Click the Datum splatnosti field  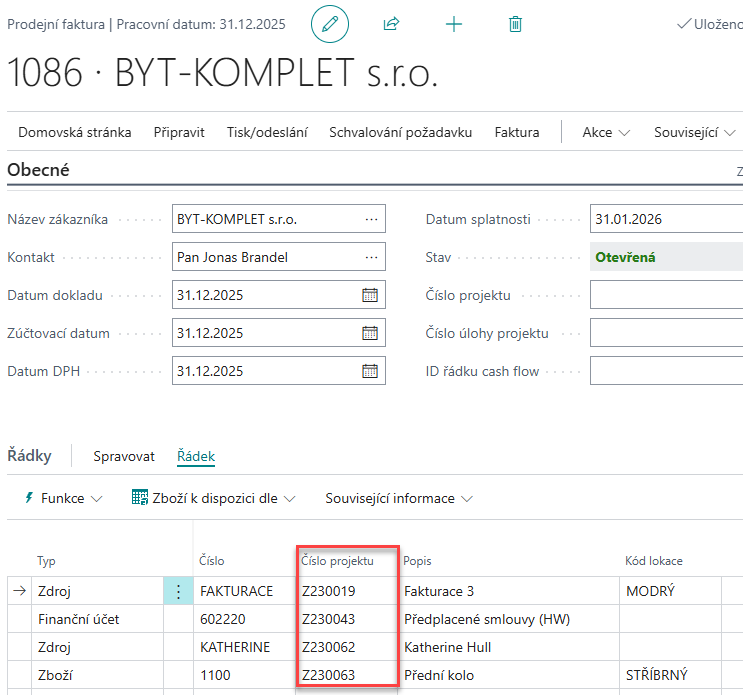click(666, 219)
